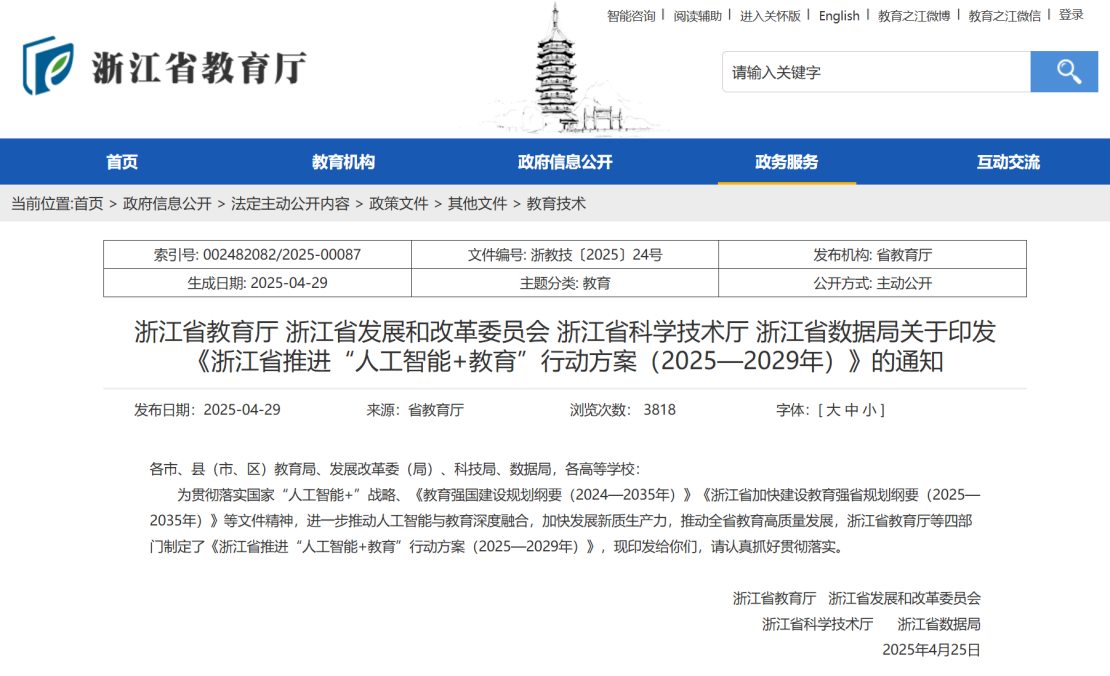Open 教育之江微博 link

pos(914,16)
